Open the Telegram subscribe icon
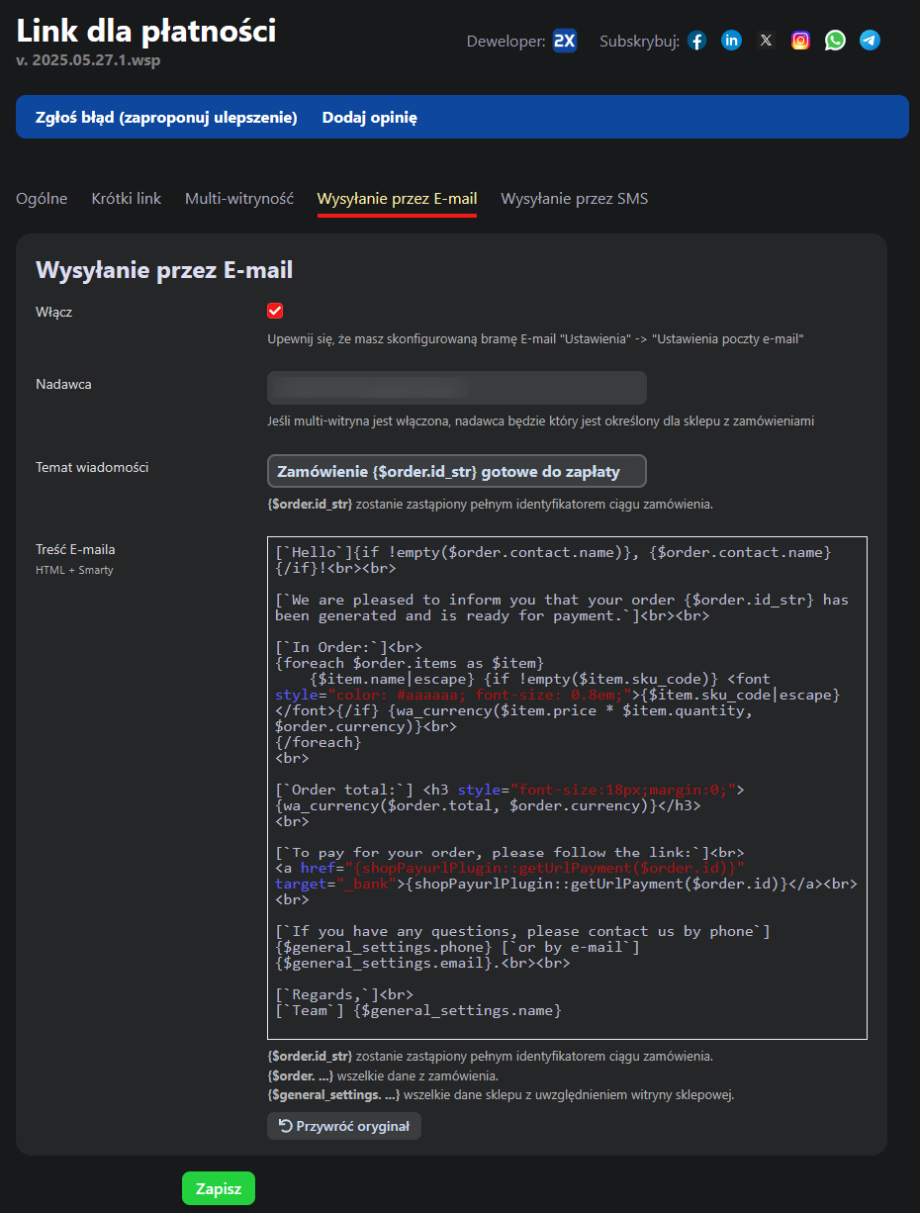This screenshot has width=920, height=1213. [870, 41]
